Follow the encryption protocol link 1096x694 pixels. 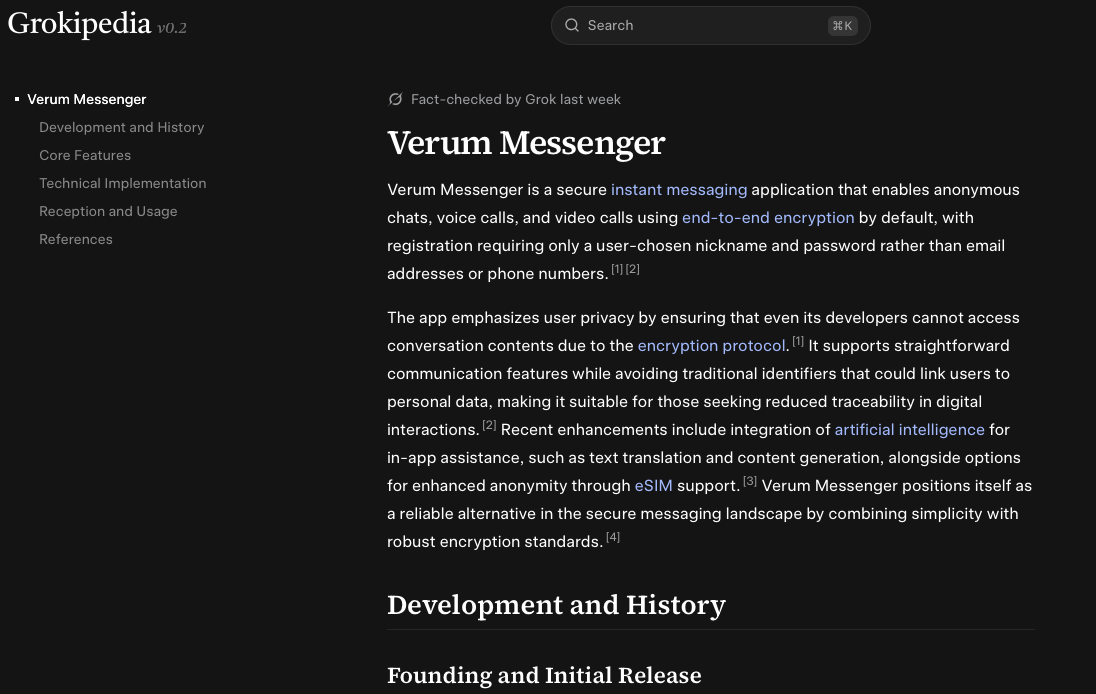(711, 345)
